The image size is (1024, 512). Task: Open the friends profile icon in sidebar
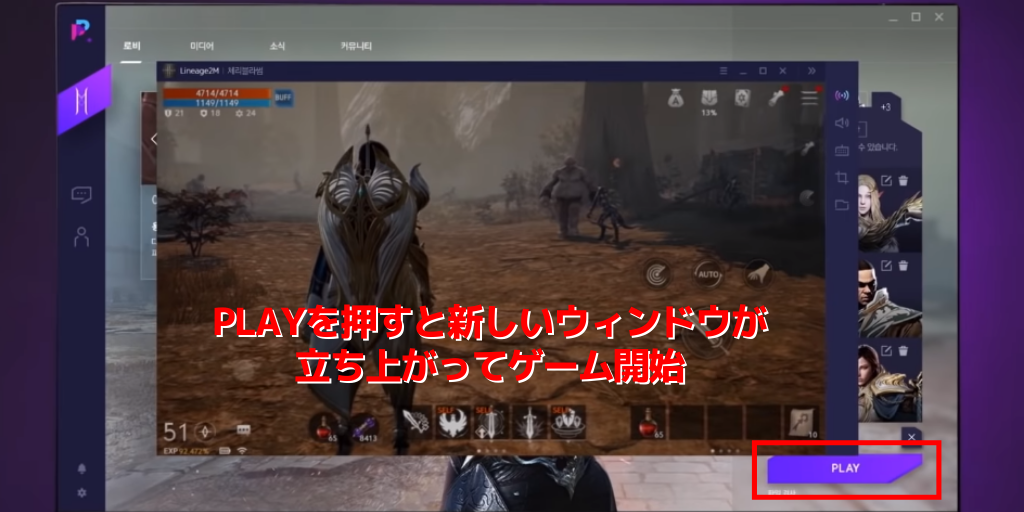tap(82, 236)
